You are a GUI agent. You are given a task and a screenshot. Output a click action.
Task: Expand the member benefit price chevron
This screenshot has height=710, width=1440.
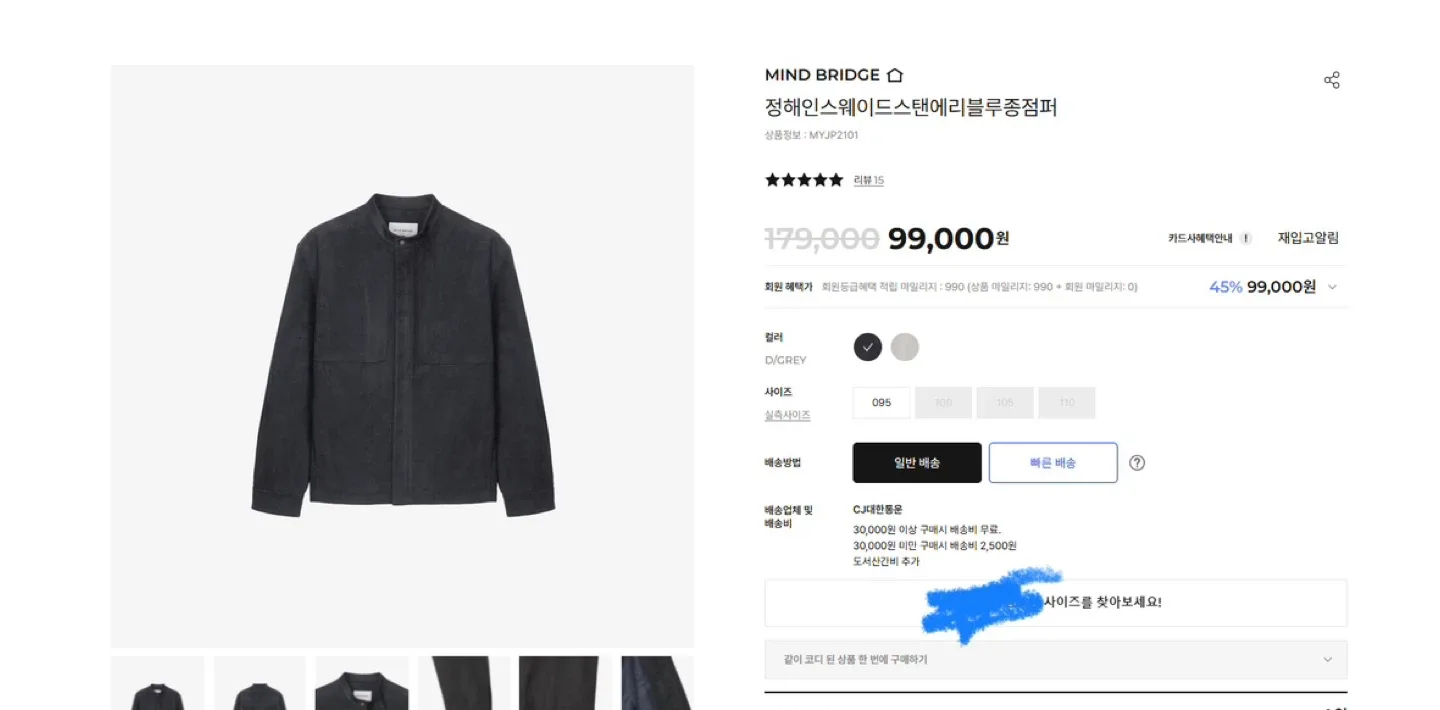[1332, 287]
